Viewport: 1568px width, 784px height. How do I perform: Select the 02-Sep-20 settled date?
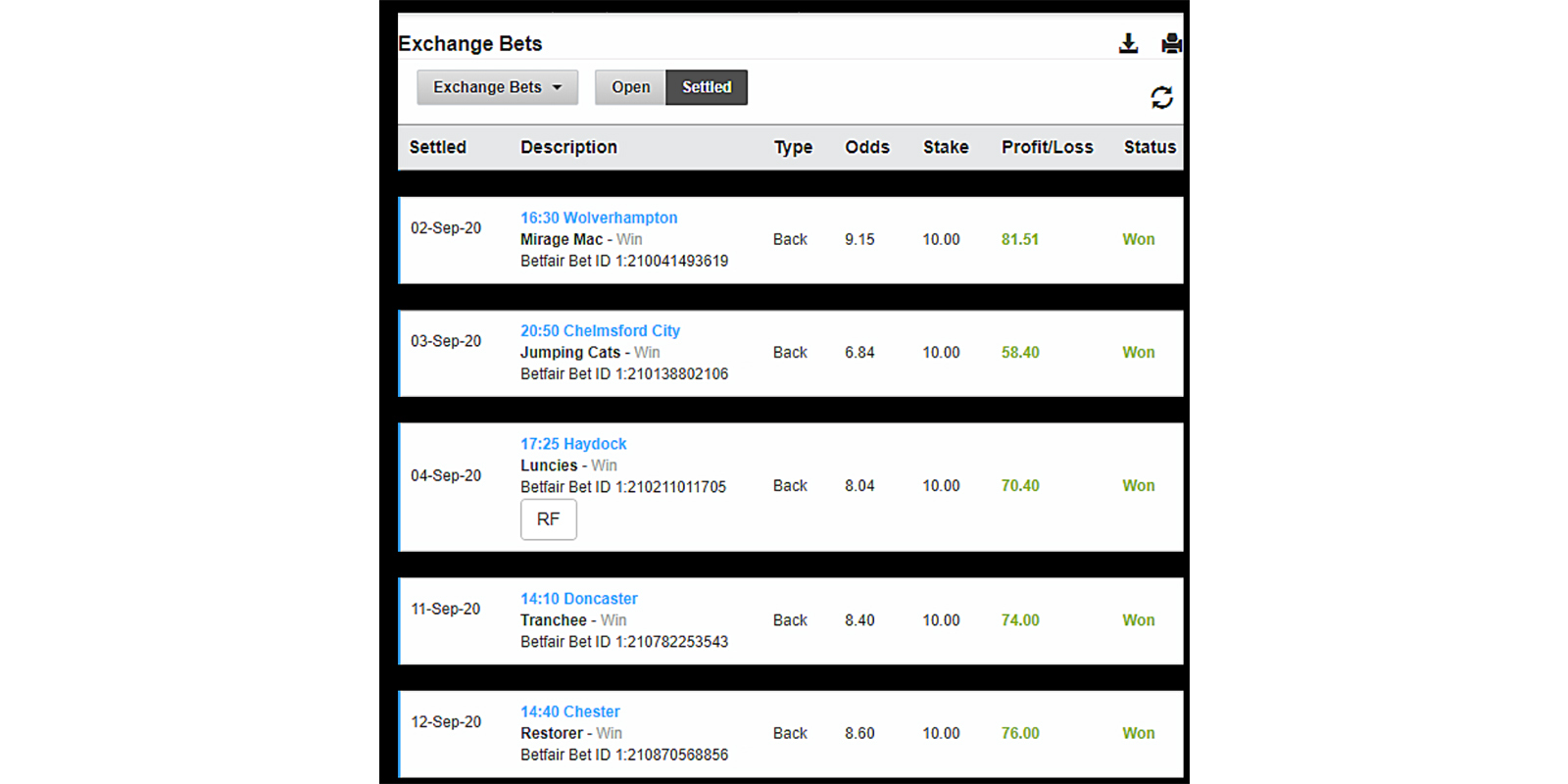[x=446, y=228]
